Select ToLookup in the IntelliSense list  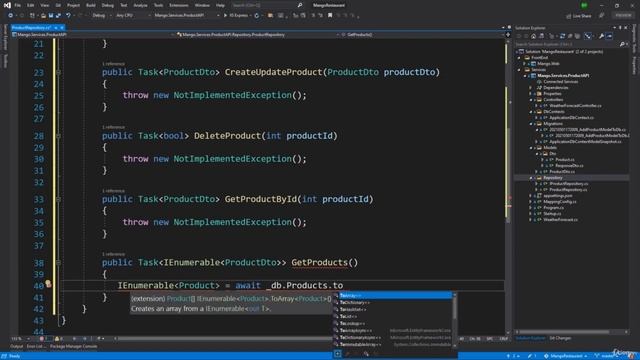pyautogui.click(x=392, y=323)
